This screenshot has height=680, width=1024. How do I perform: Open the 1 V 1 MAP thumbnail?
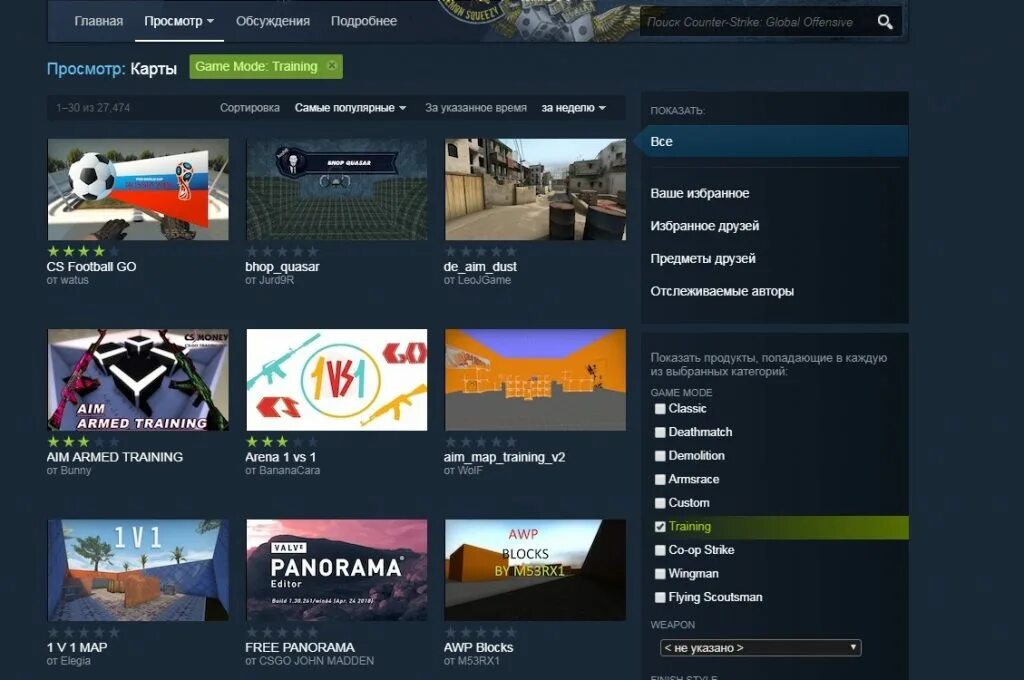click(138, 570)
